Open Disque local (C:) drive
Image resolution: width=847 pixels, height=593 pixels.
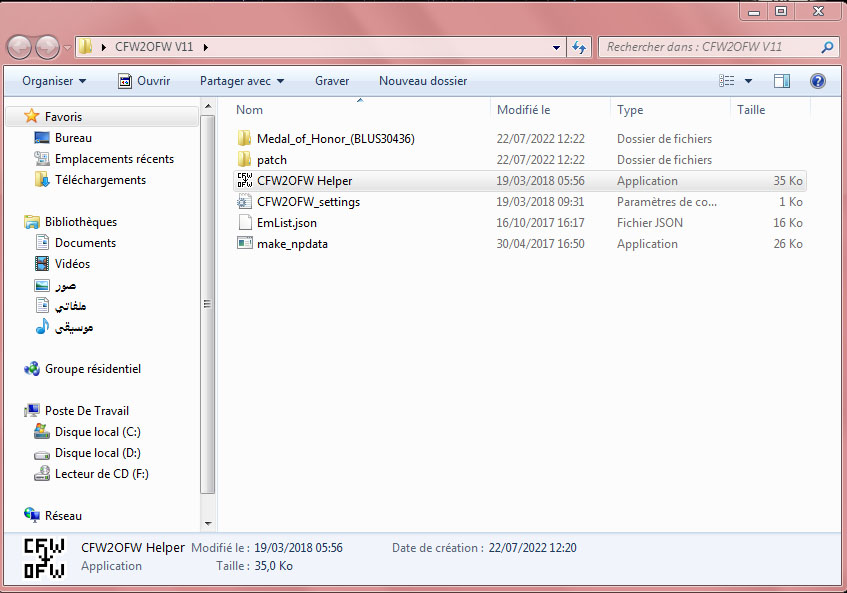97,432
